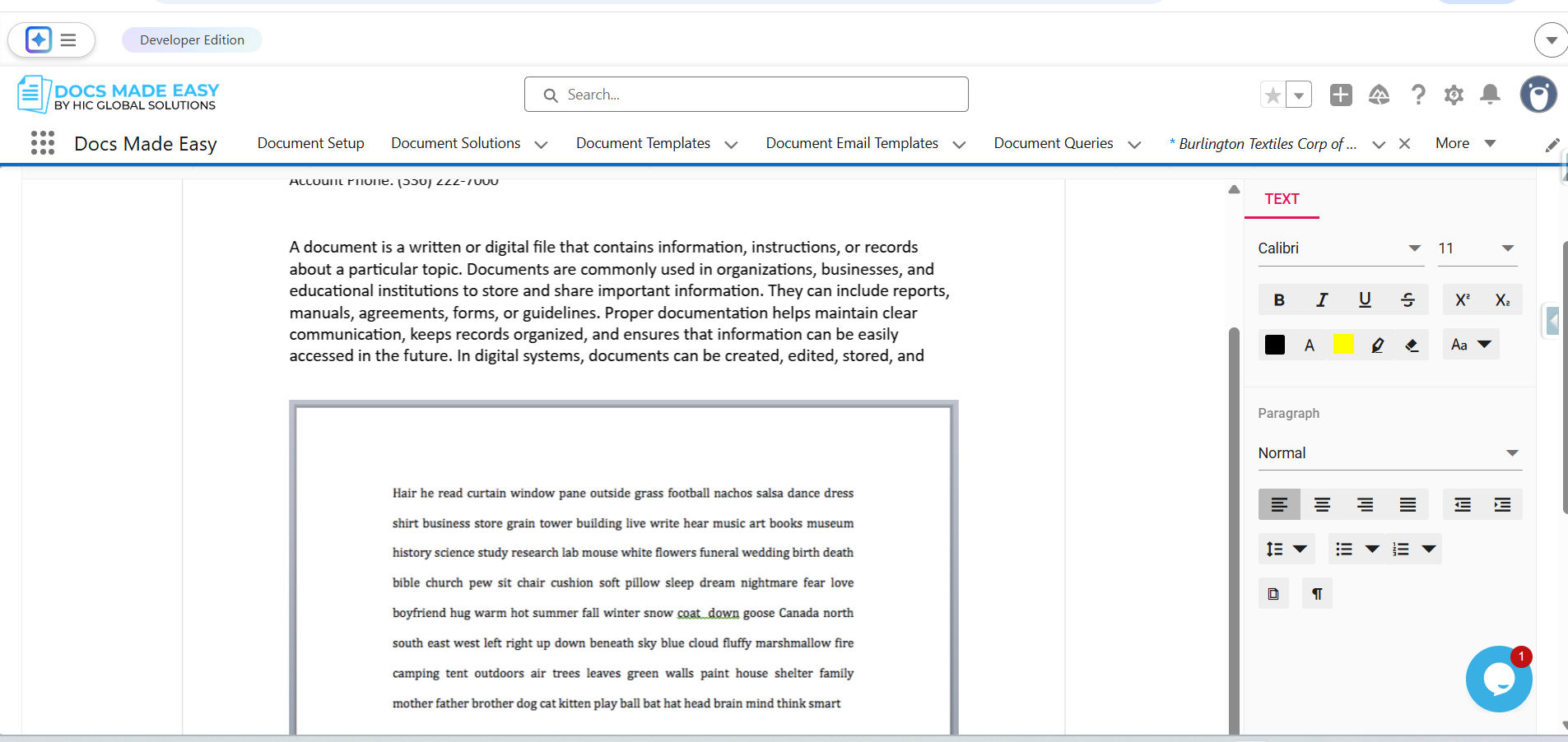Center-align the paragraph
Viewport: 1568px width, 742px height.
[1322, 505]
